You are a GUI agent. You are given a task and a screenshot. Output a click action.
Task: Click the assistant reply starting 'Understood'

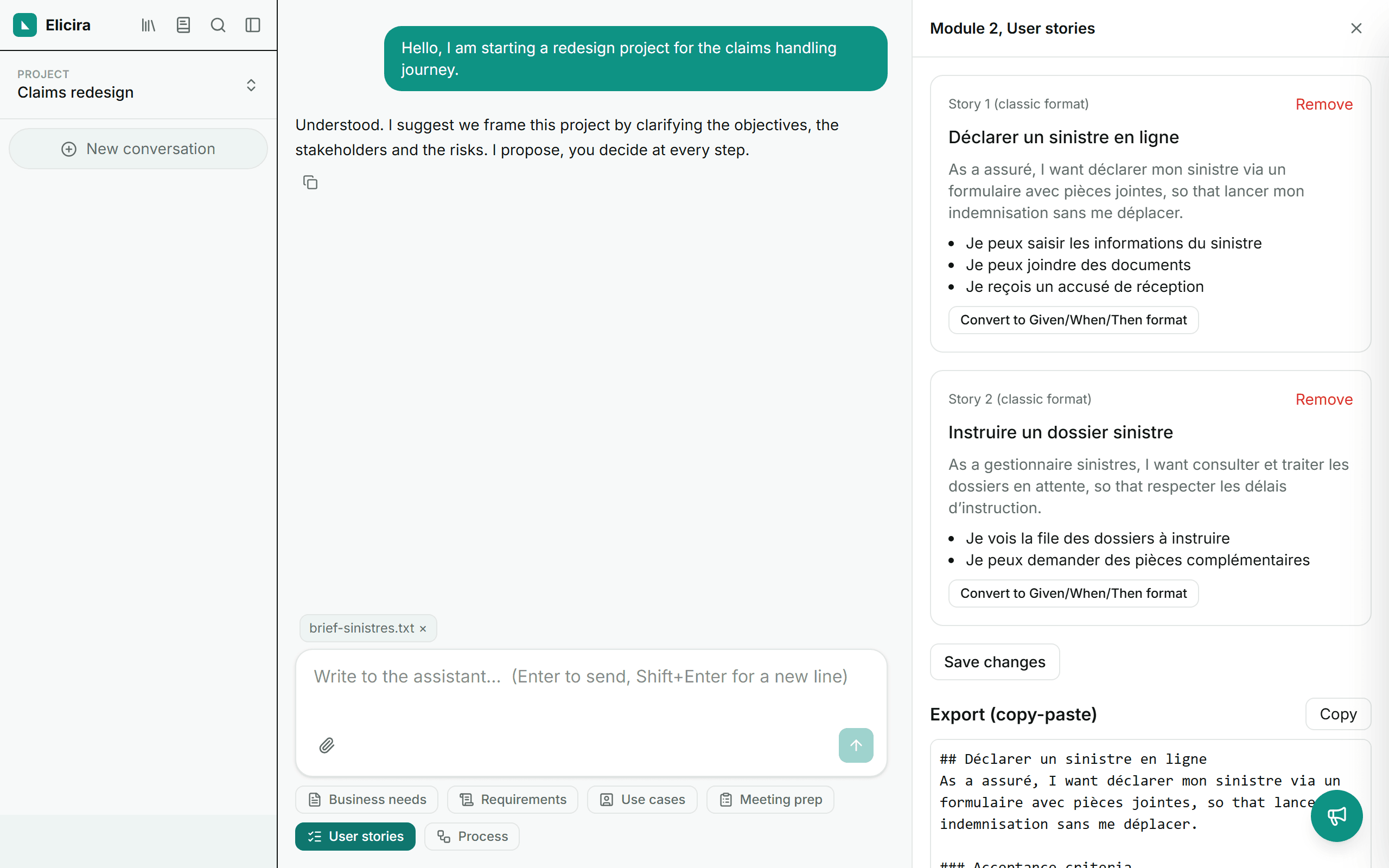tap(567, 137)
